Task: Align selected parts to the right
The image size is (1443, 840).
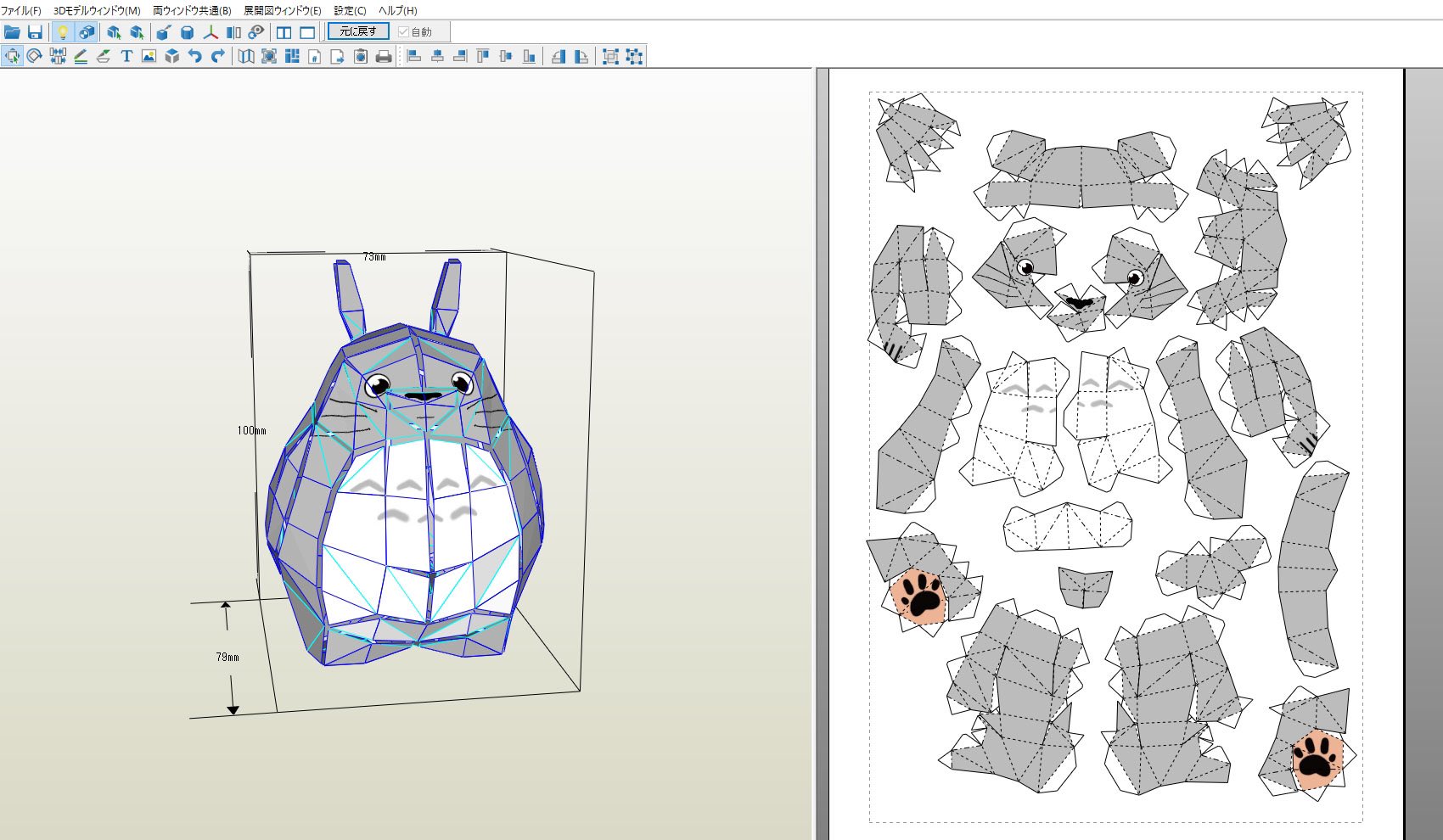Action: click(460, 56)
